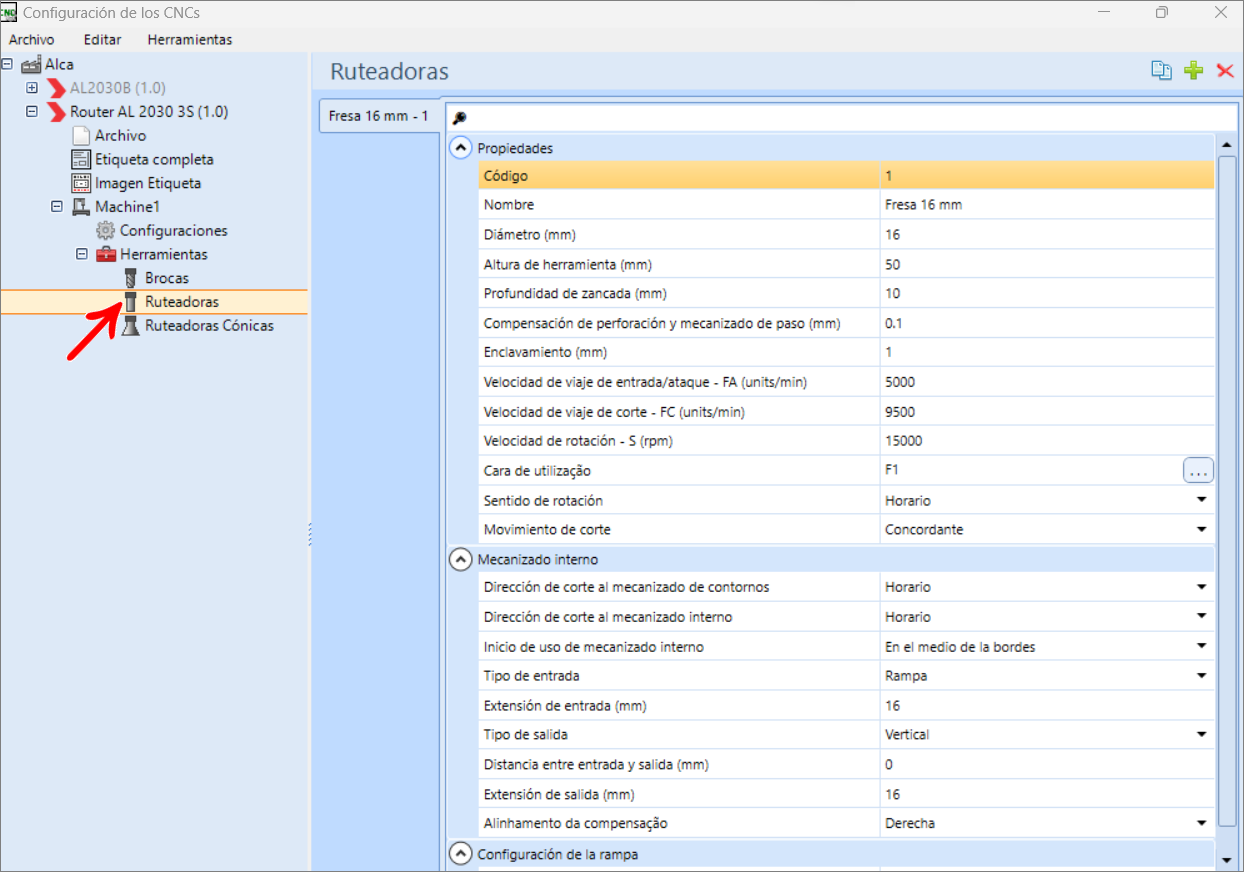
Task: Open the Configuraciones gear item
Action: 105,230
